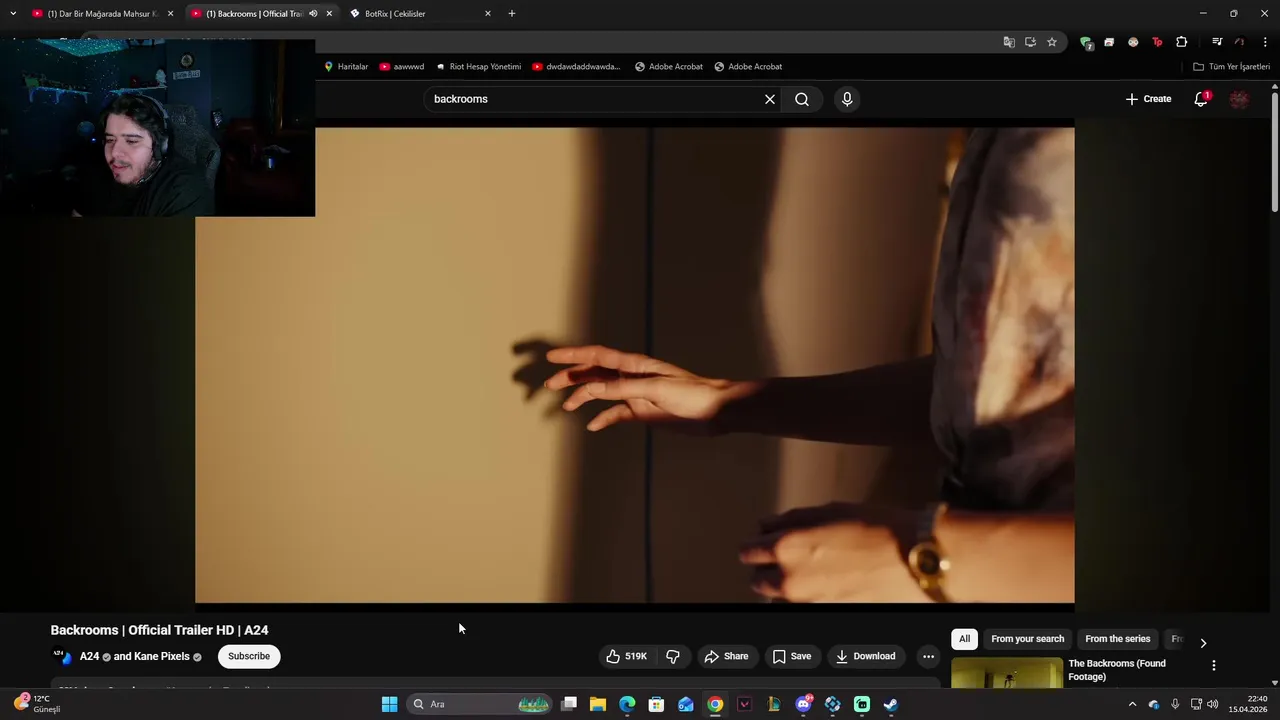Click the Windows taskbar search box
The width and height of the screenshot is (1280, 720).
[x=481, y=704]
